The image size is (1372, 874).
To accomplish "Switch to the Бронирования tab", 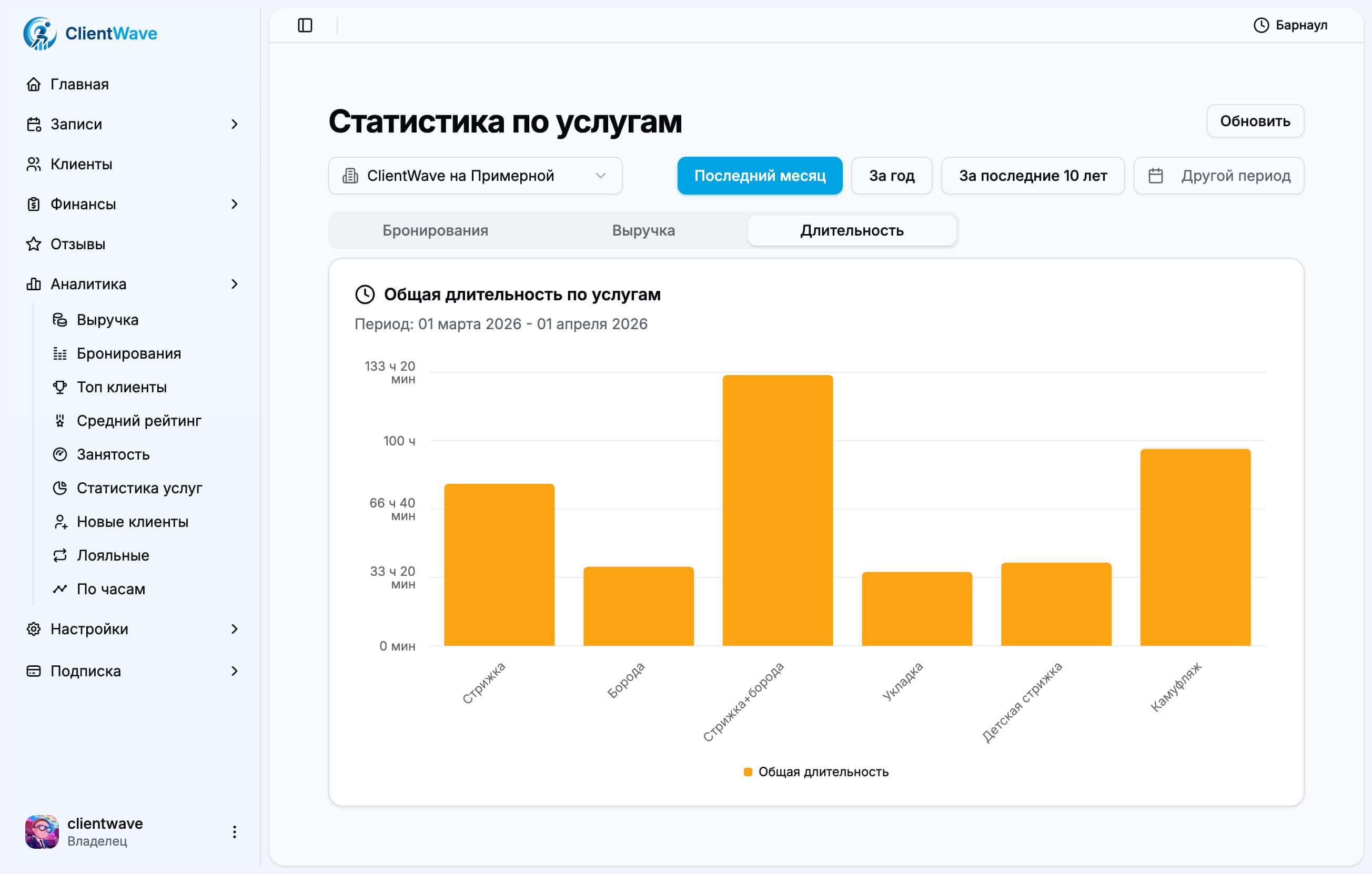I will tap(435, 230).
